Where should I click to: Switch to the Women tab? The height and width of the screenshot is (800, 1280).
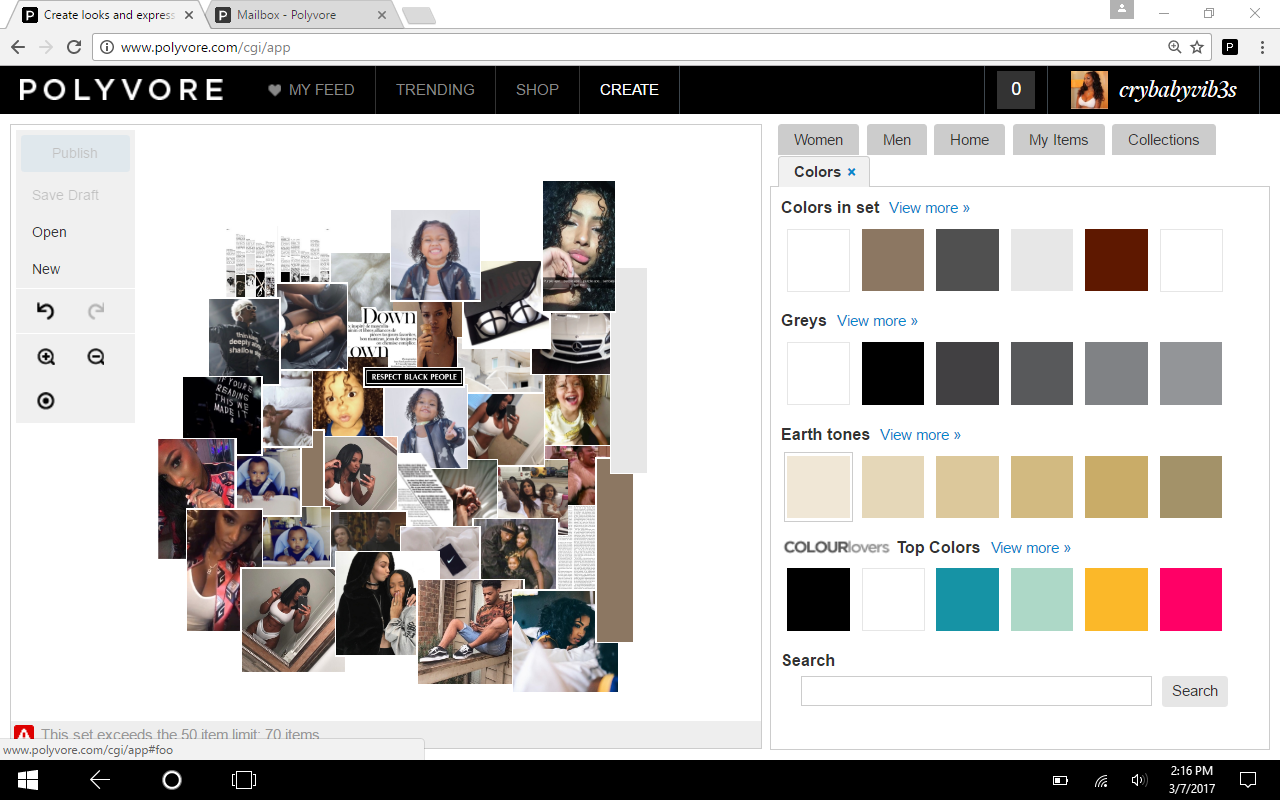(818, 140)
